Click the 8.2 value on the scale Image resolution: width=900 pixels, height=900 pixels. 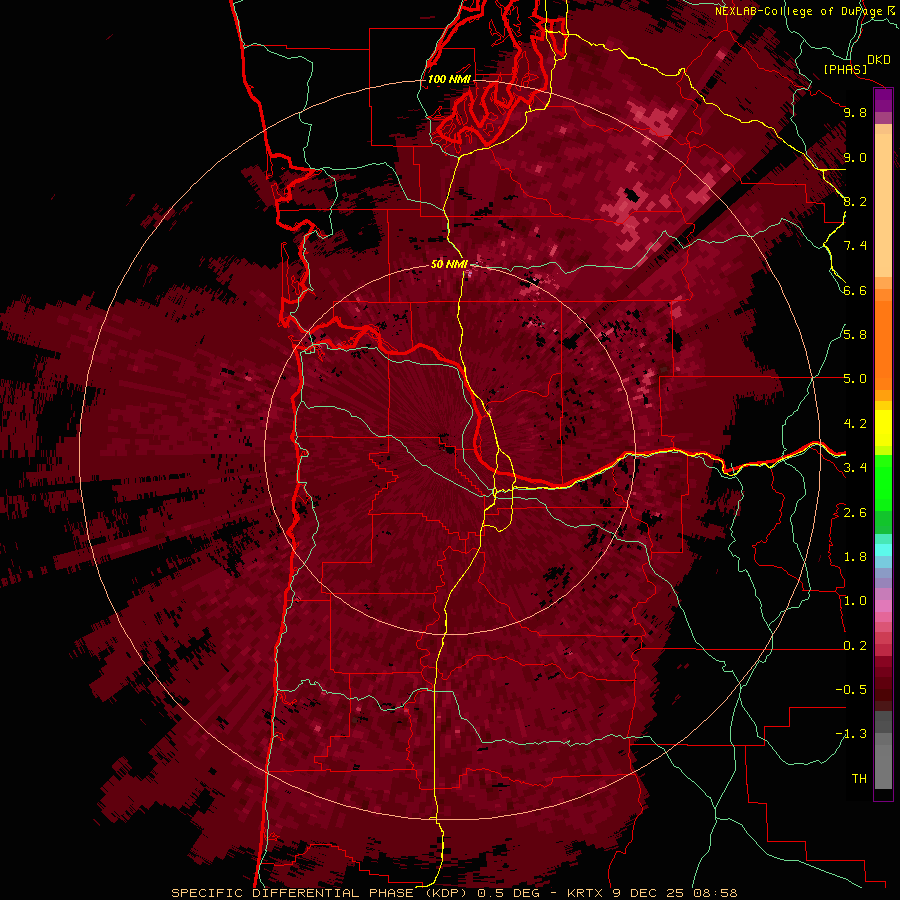click(855, 201)
